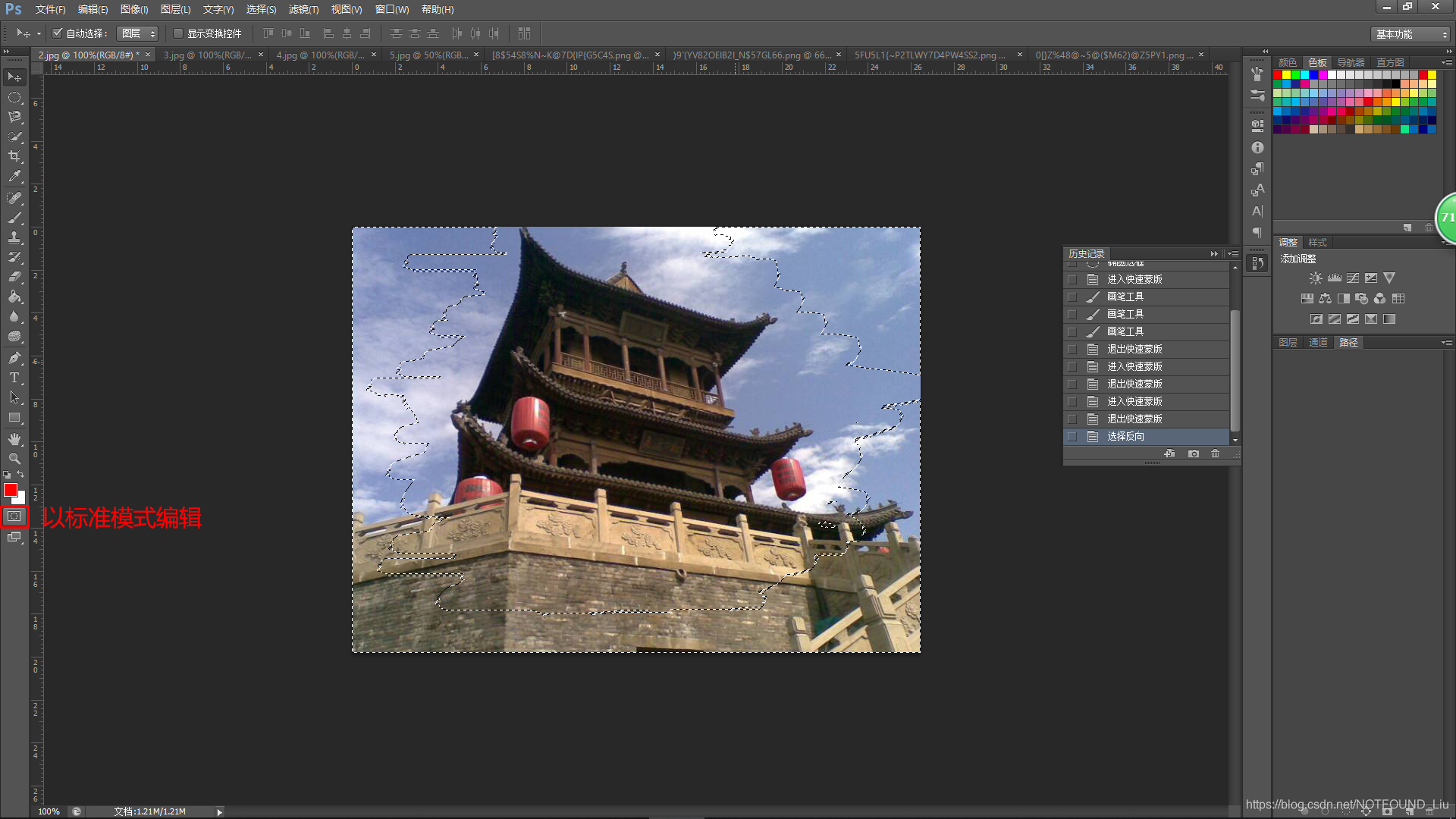Screen dimensions: 1456x819
Task: Select the Rectangle shape tool
Action: tap(14, 417)
